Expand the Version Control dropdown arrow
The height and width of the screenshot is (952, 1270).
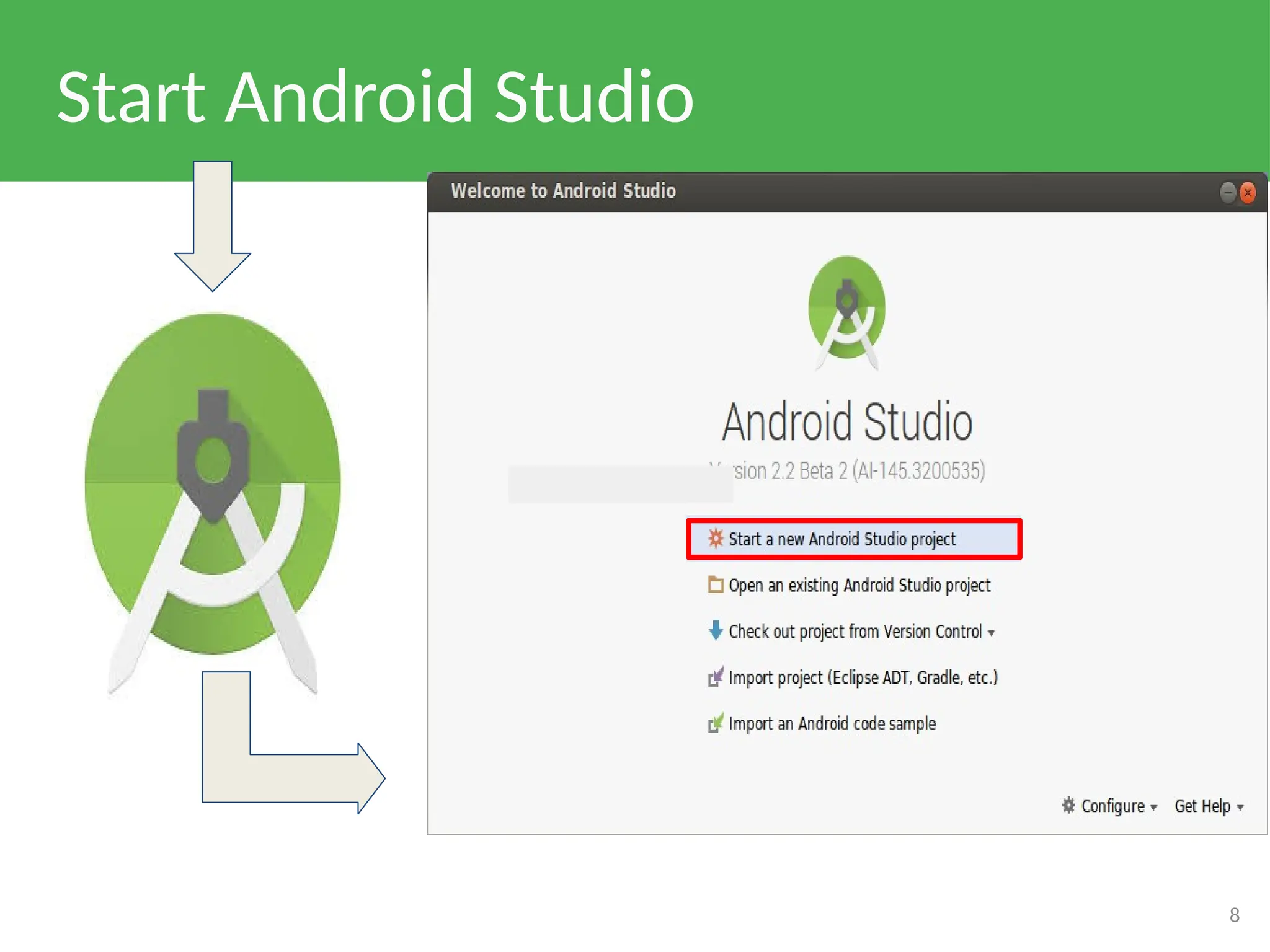[x=992, y=633]
